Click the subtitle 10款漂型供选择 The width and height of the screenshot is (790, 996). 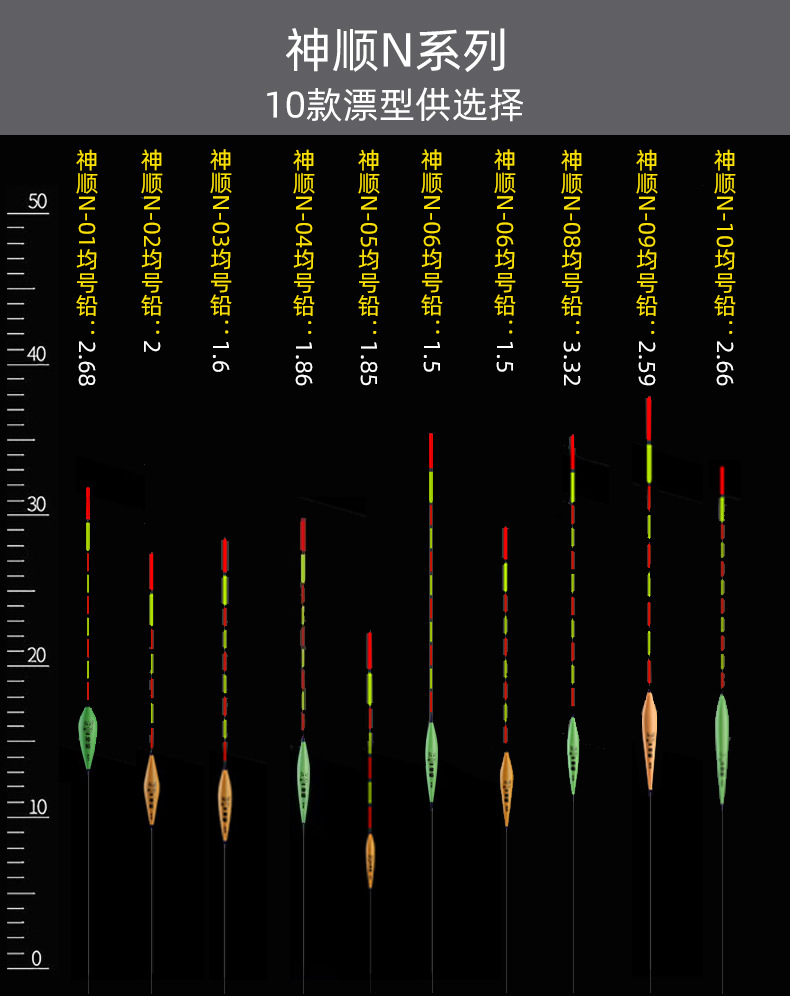[x=394, y=105]
